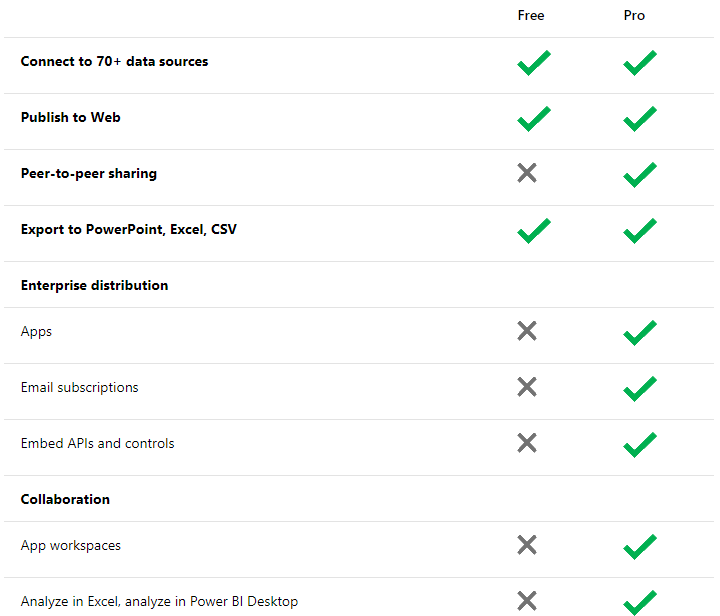This screenshot has height=616, width=720.
Task: Click the Collaboration section heading
Action: click(x=65, y=499)
